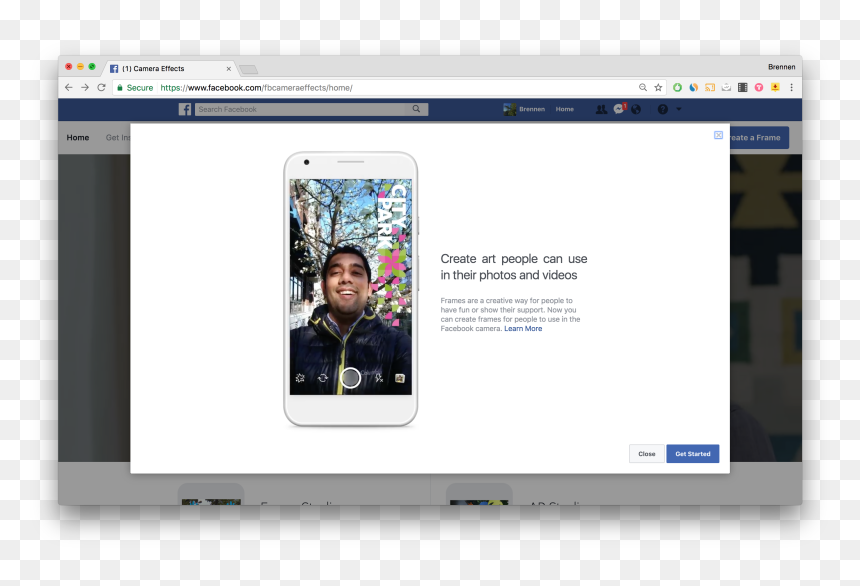Bookmark page with star icon
This screenshot has height=586, width=860.
click(658, 87)
